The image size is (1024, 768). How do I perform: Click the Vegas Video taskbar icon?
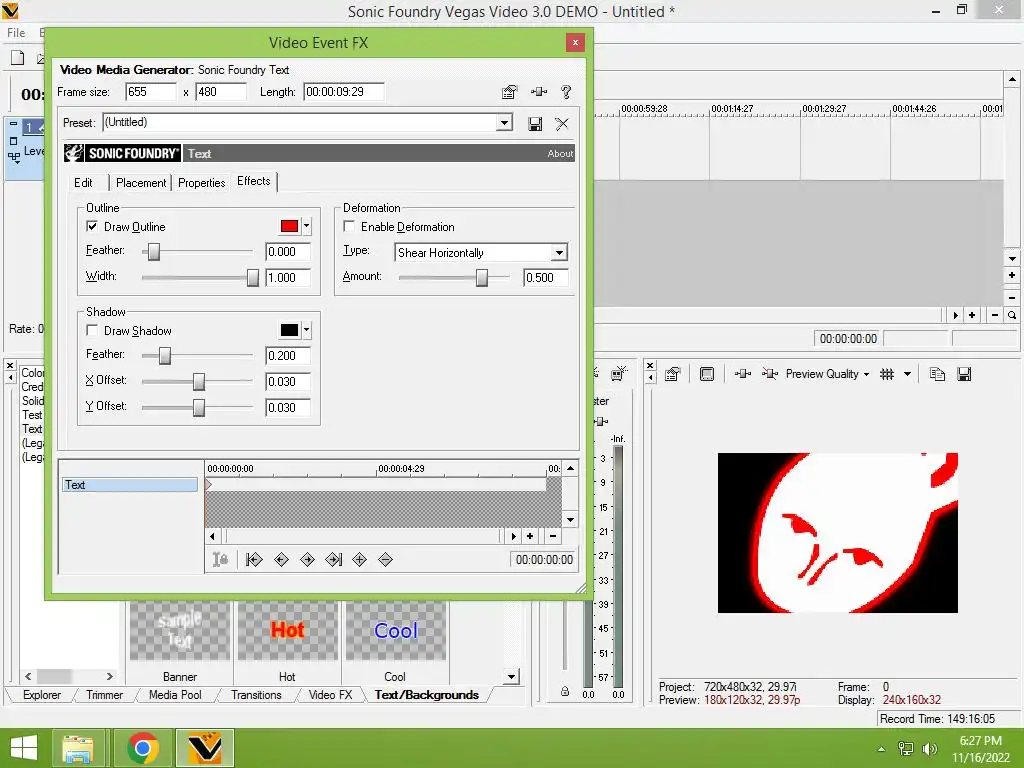pos(204,748)
